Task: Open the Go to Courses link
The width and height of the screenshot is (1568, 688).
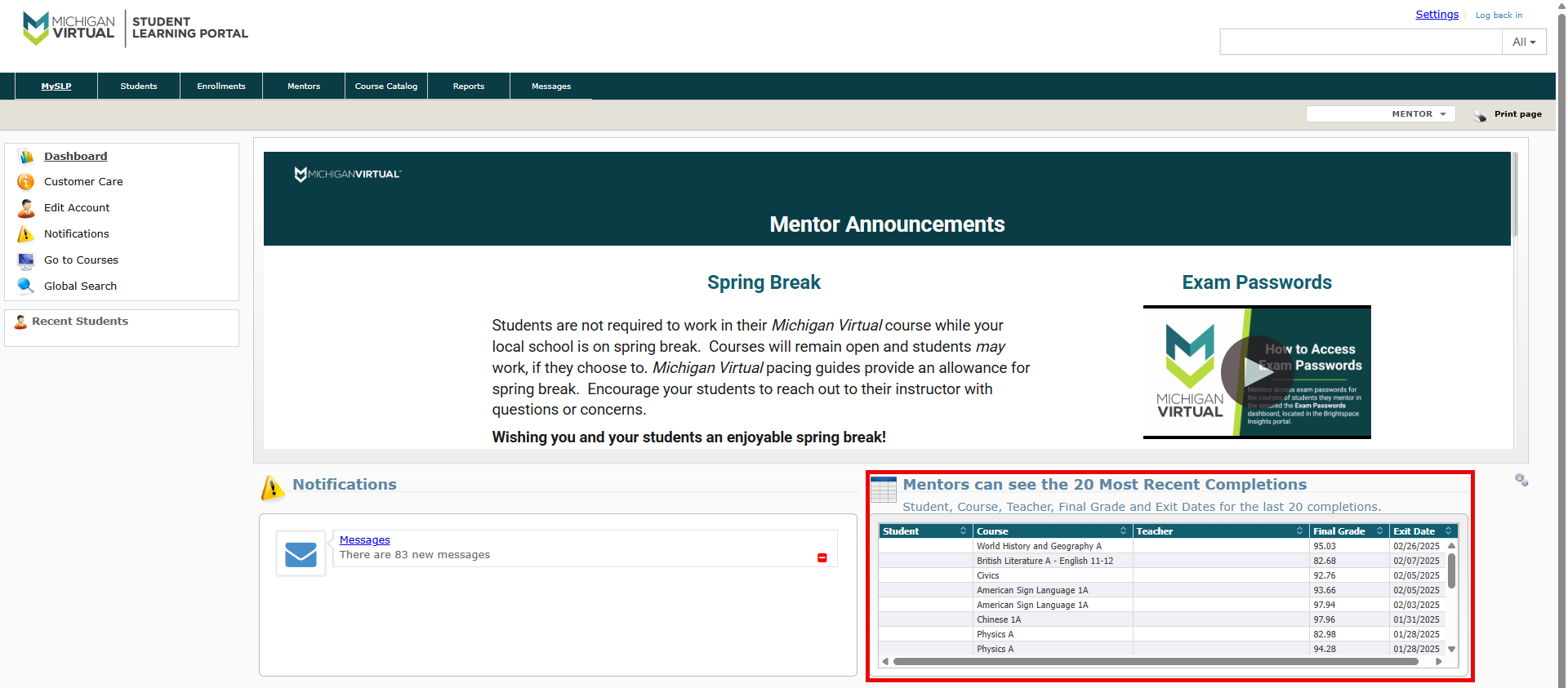Action: (x=81, y=260)
